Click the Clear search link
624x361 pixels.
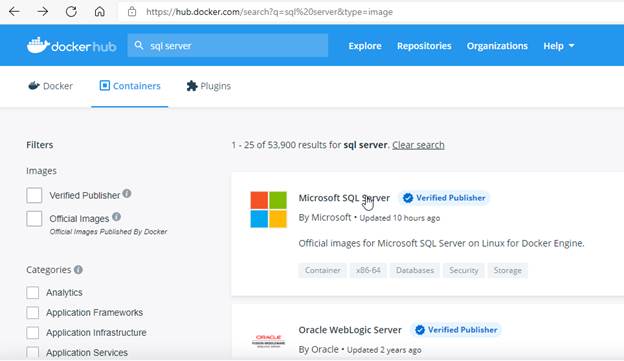(x=418, y=145)
